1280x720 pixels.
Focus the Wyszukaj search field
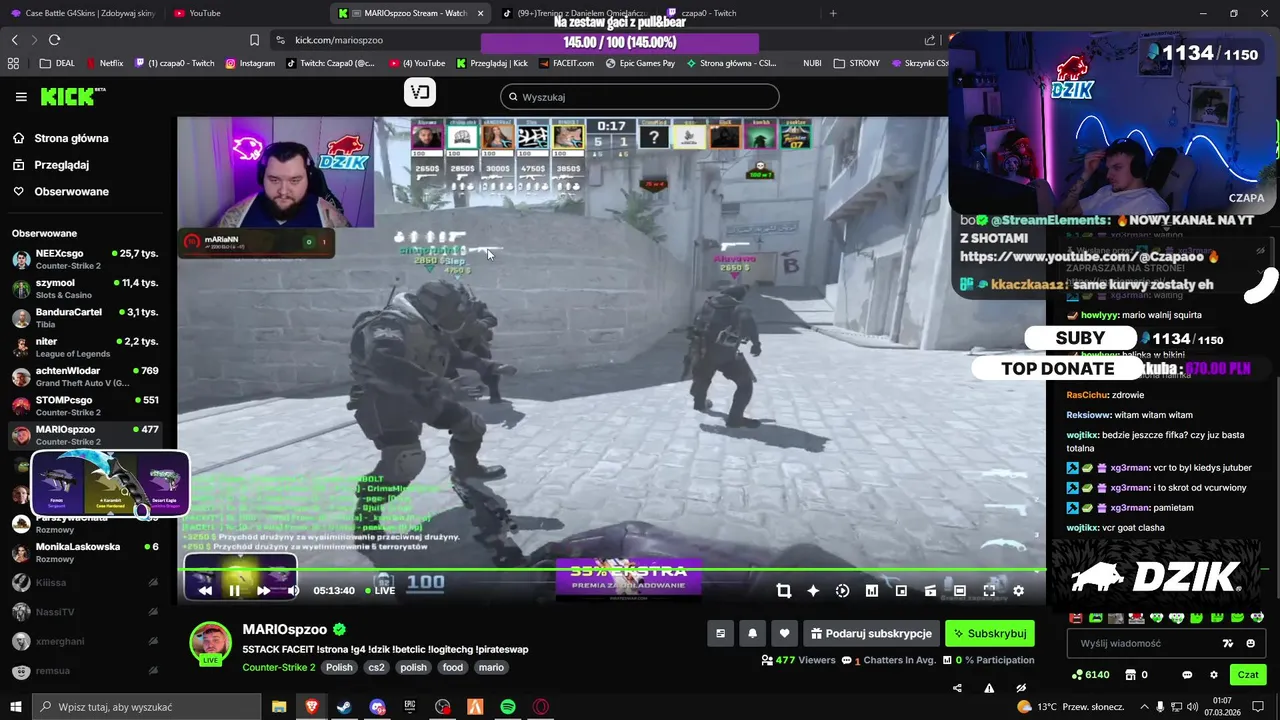point(640,97)
